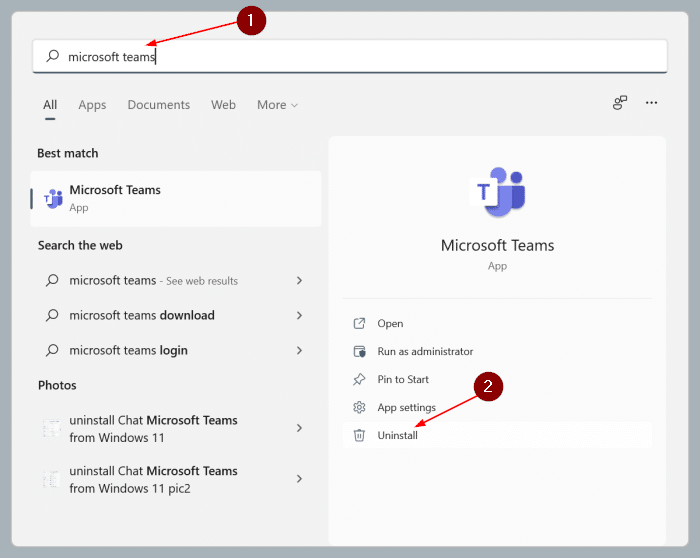Switch to the All tab
This screenshot has height=558, width=700.
tap(50, 105)
